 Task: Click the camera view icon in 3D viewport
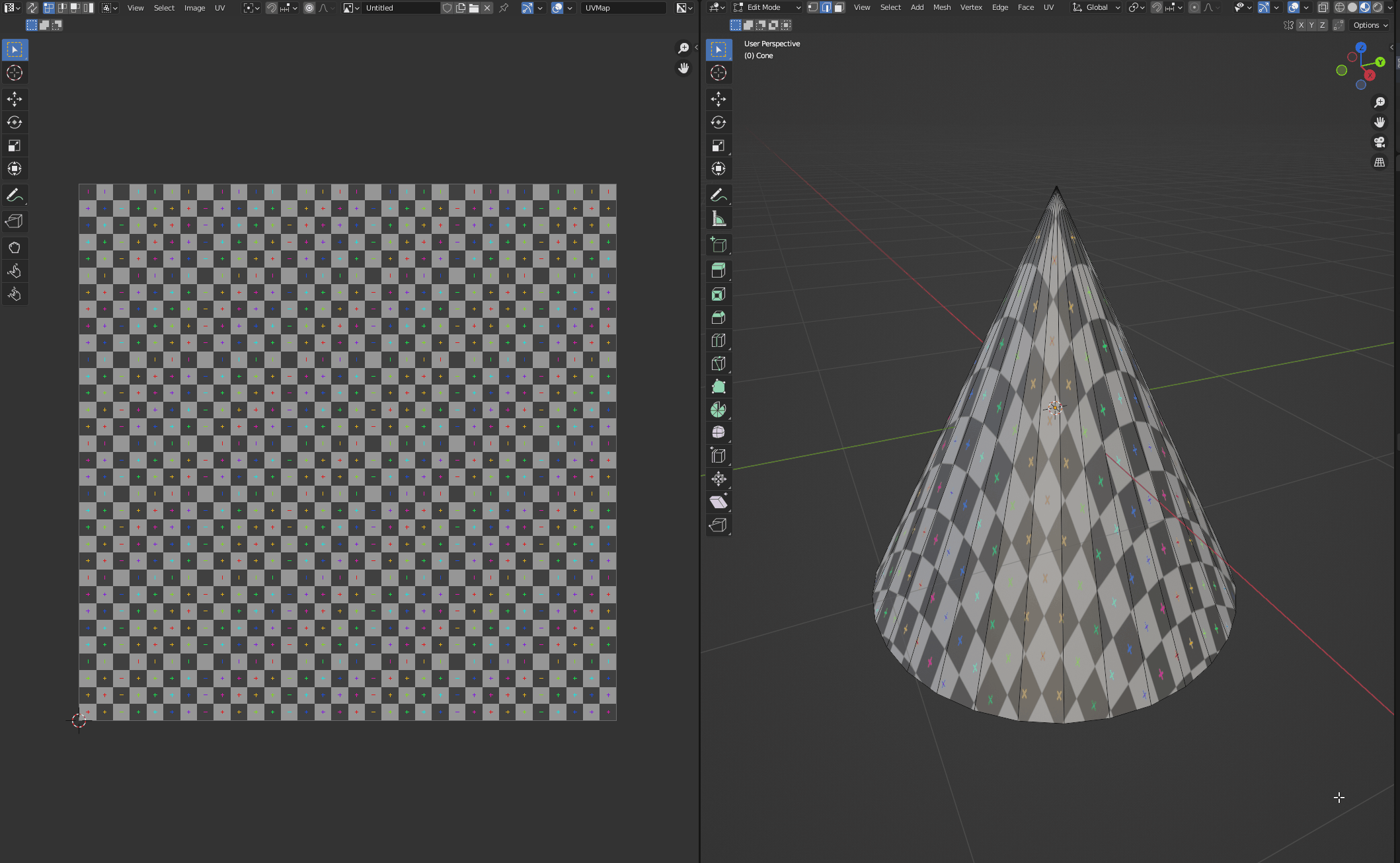[x=1380, y=142]
